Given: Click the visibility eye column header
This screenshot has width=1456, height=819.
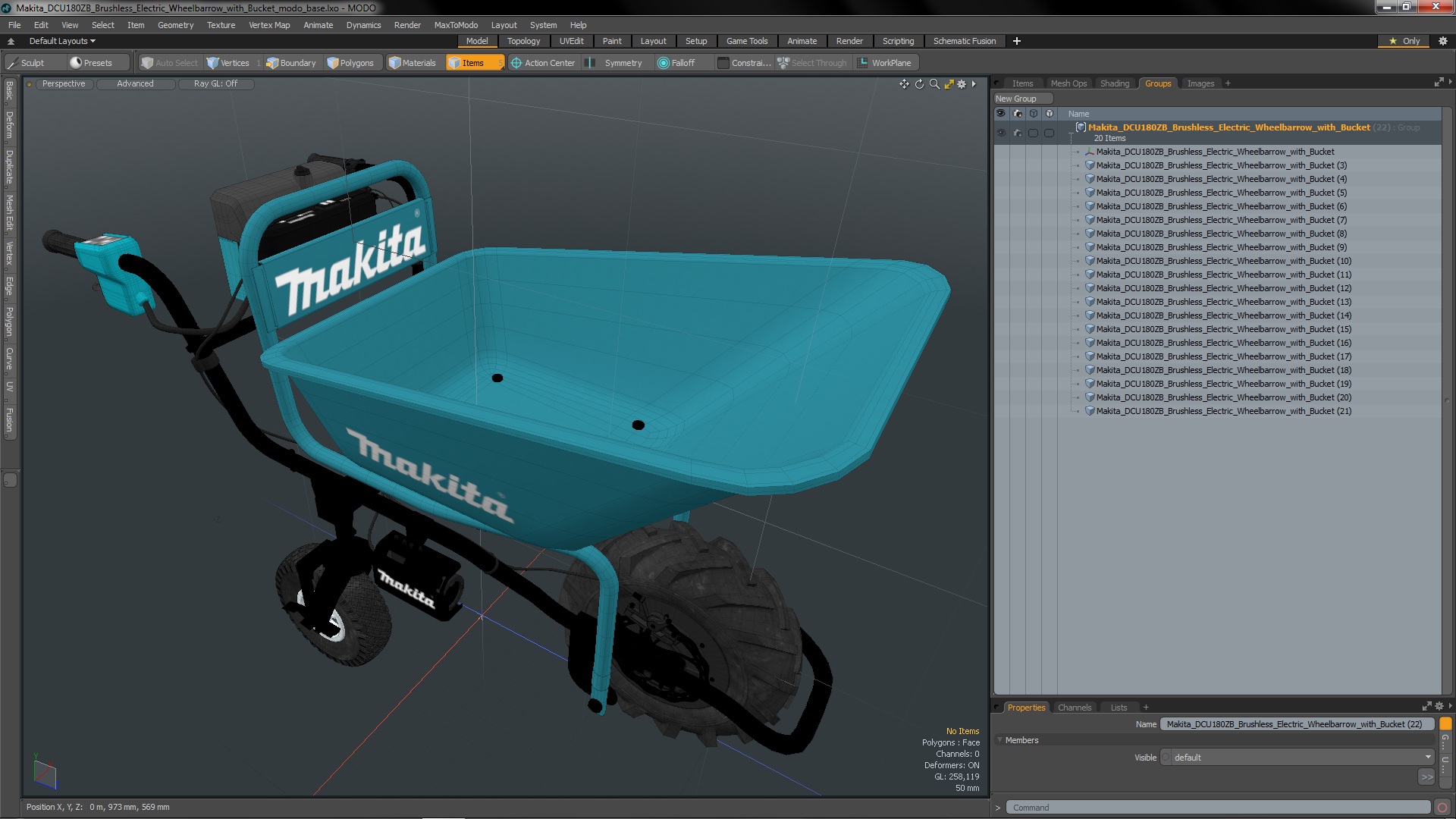Looking at the screenshot, I should pyautogui.click(x=1001, y=114).
